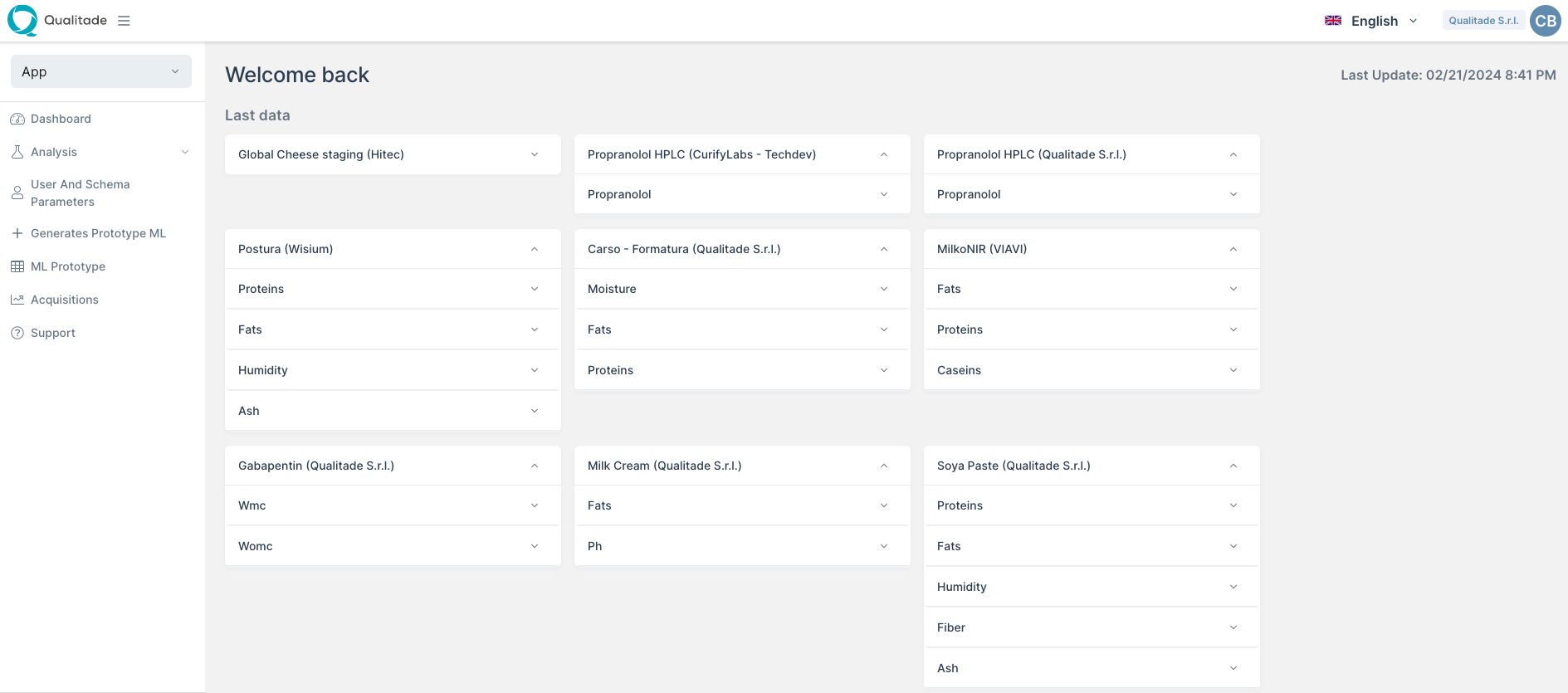Click the Analysis flask icon
The width and height of the screenshot is (1568, 693).
click(x=17, y=152)
